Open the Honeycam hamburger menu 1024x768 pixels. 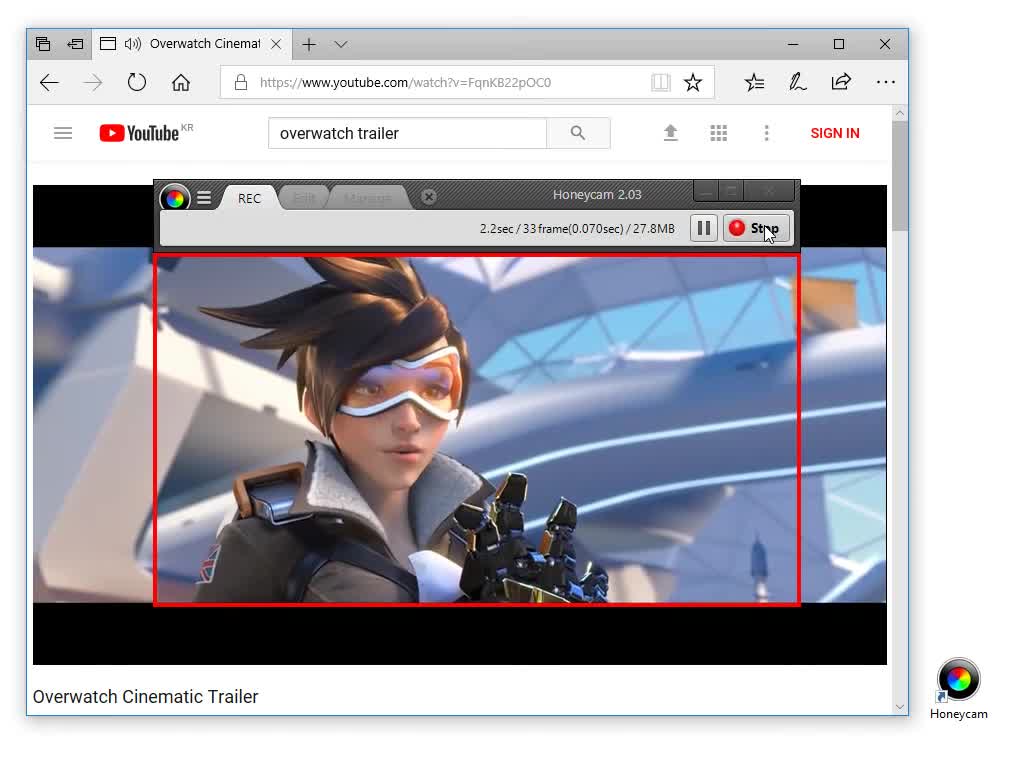tap(204, 198)
